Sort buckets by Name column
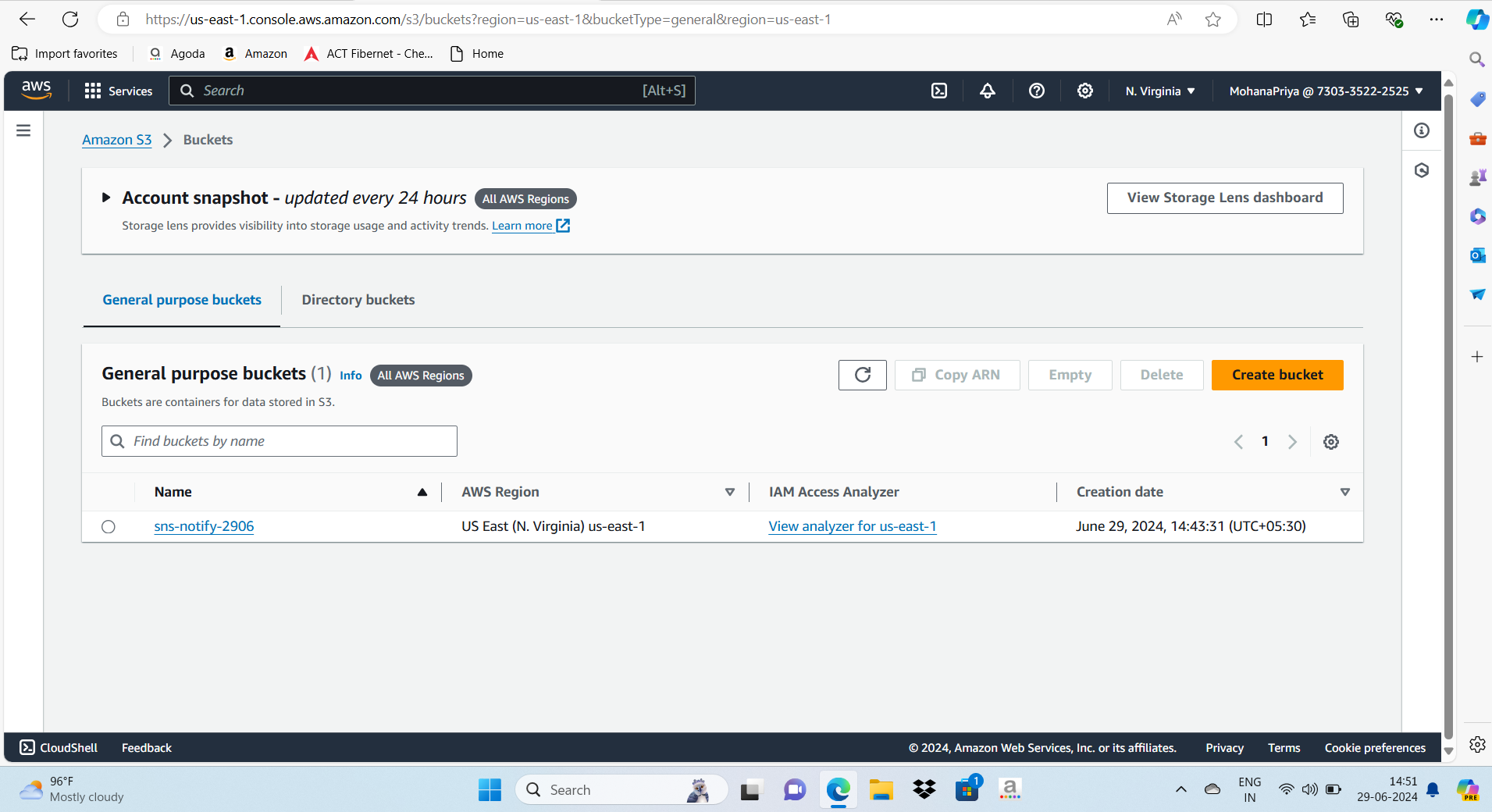The image size is (1492, 812). click(422, 492)
